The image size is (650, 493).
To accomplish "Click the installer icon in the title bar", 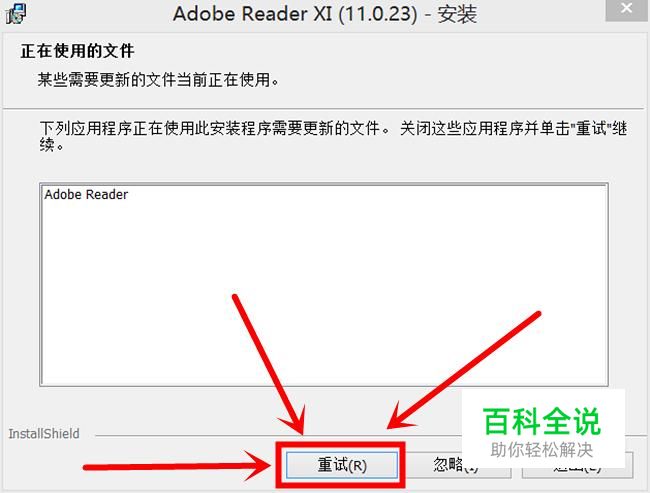I will coord(16,12).
